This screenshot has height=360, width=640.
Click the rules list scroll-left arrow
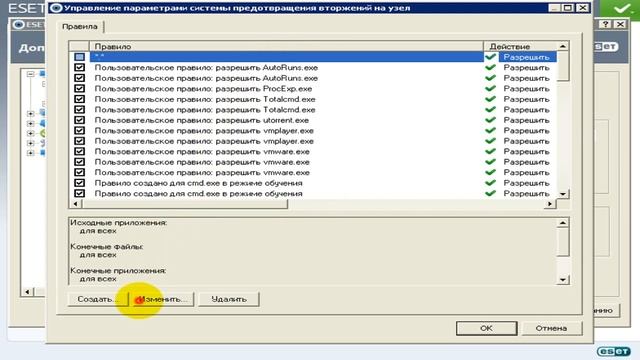point(75,203)
